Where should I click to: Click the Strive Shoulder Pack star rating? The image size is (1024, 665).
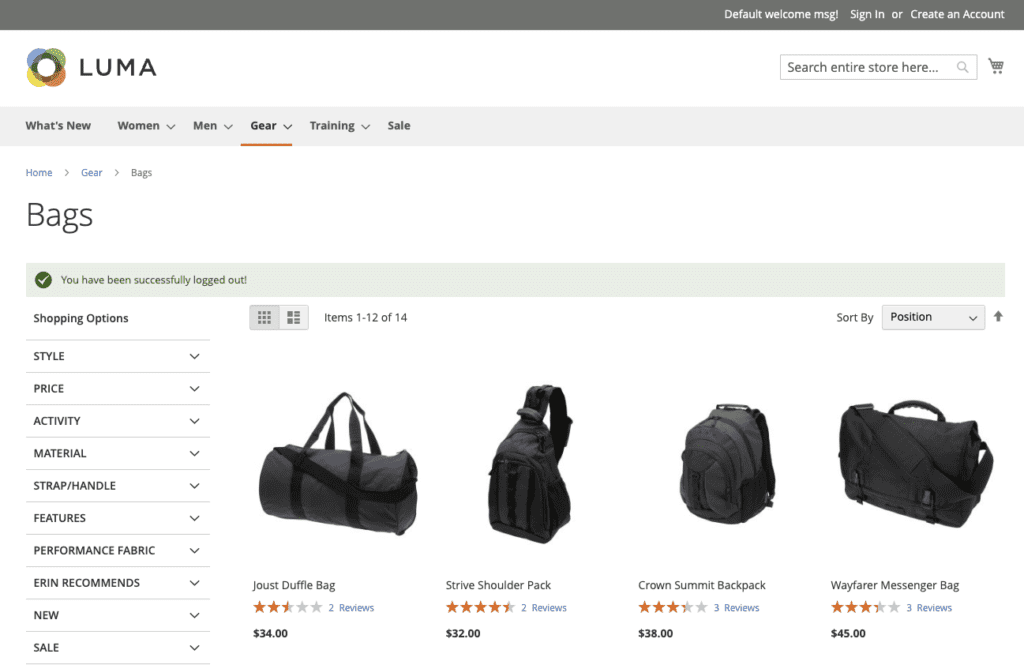480,607
